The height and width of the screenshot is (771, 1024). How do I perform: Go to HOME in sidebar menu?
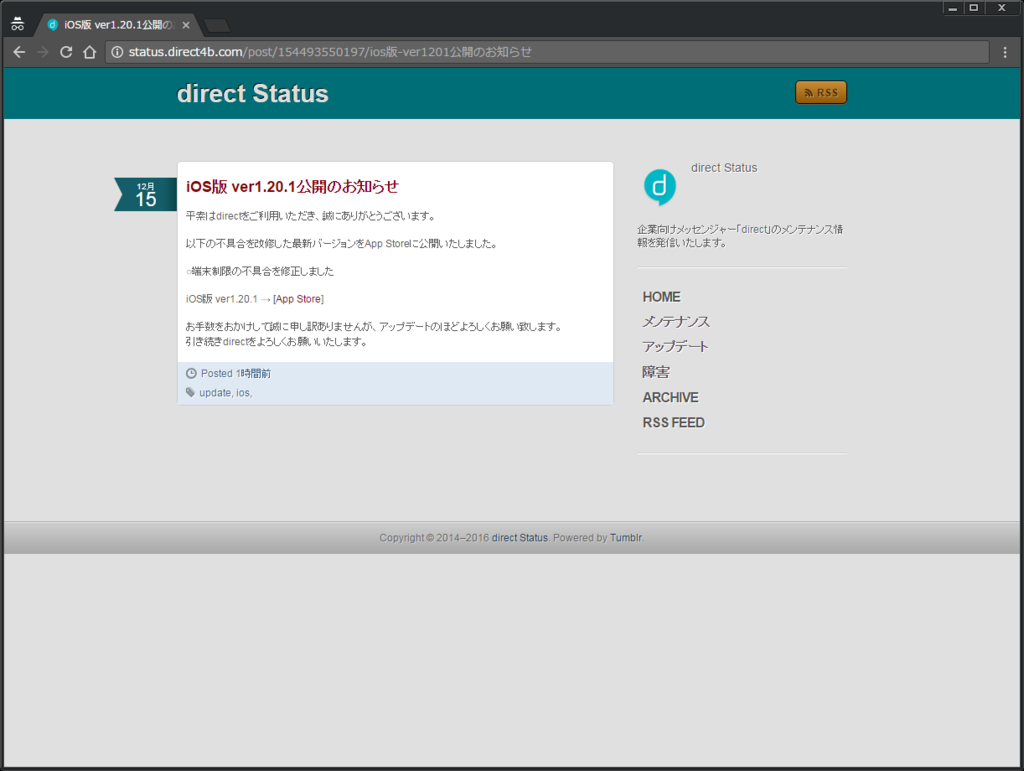click(x=662, y=297)
